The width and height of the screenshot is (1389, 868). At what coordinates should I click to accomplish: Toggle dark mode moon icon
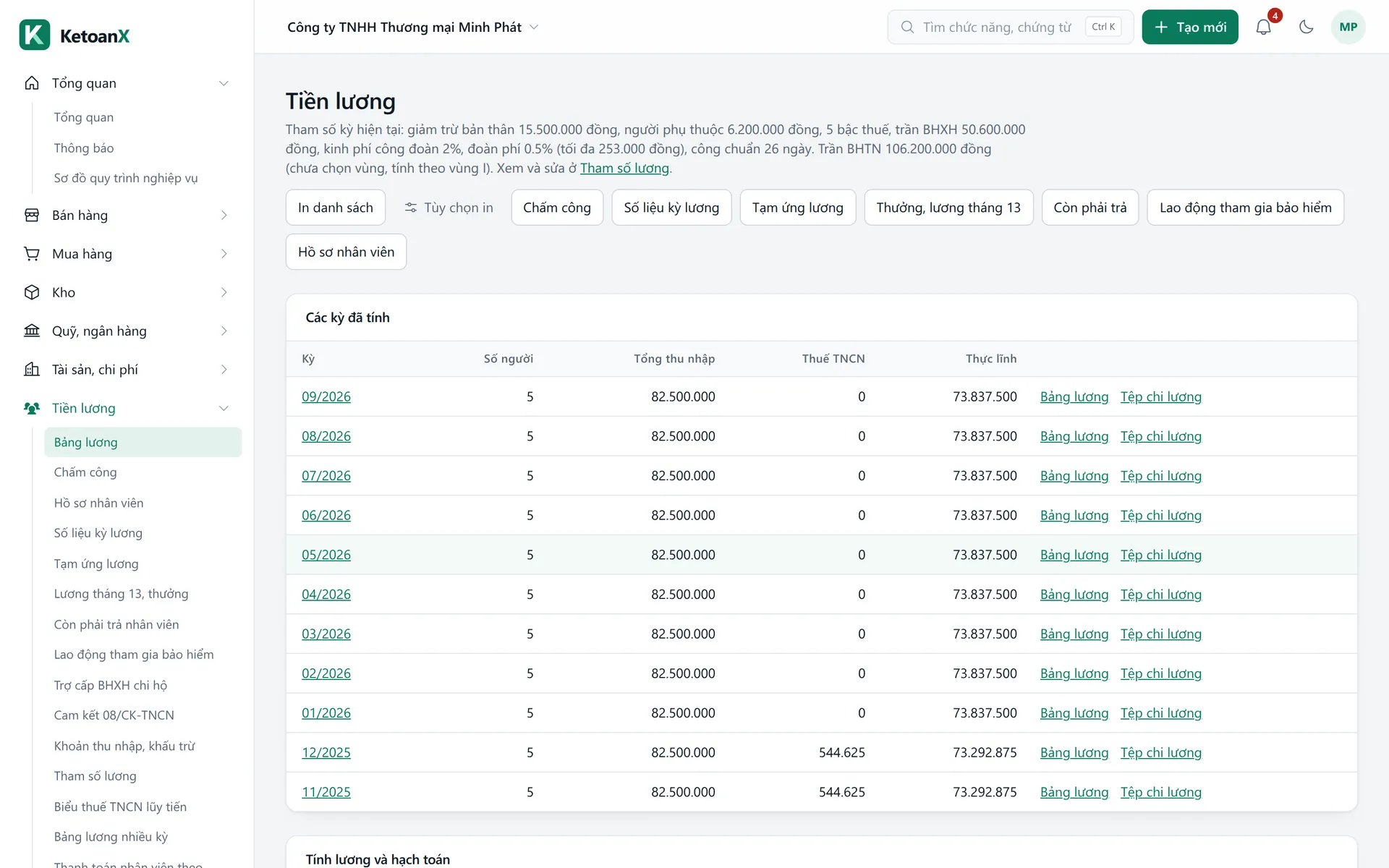[x=1306, y=27]
